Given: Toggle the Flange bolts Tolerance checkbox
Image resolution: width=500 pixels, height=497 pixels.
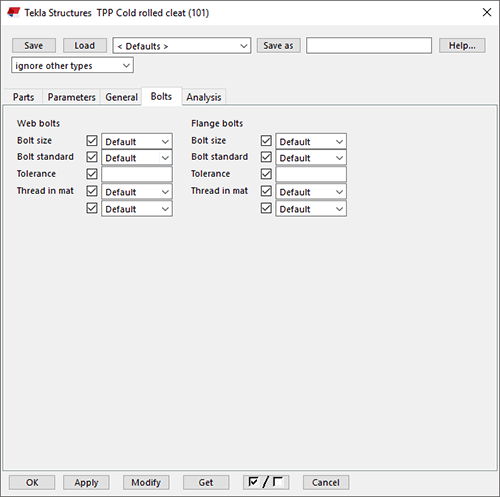Looking at the screenshot, I should click(x=266, y=174).
